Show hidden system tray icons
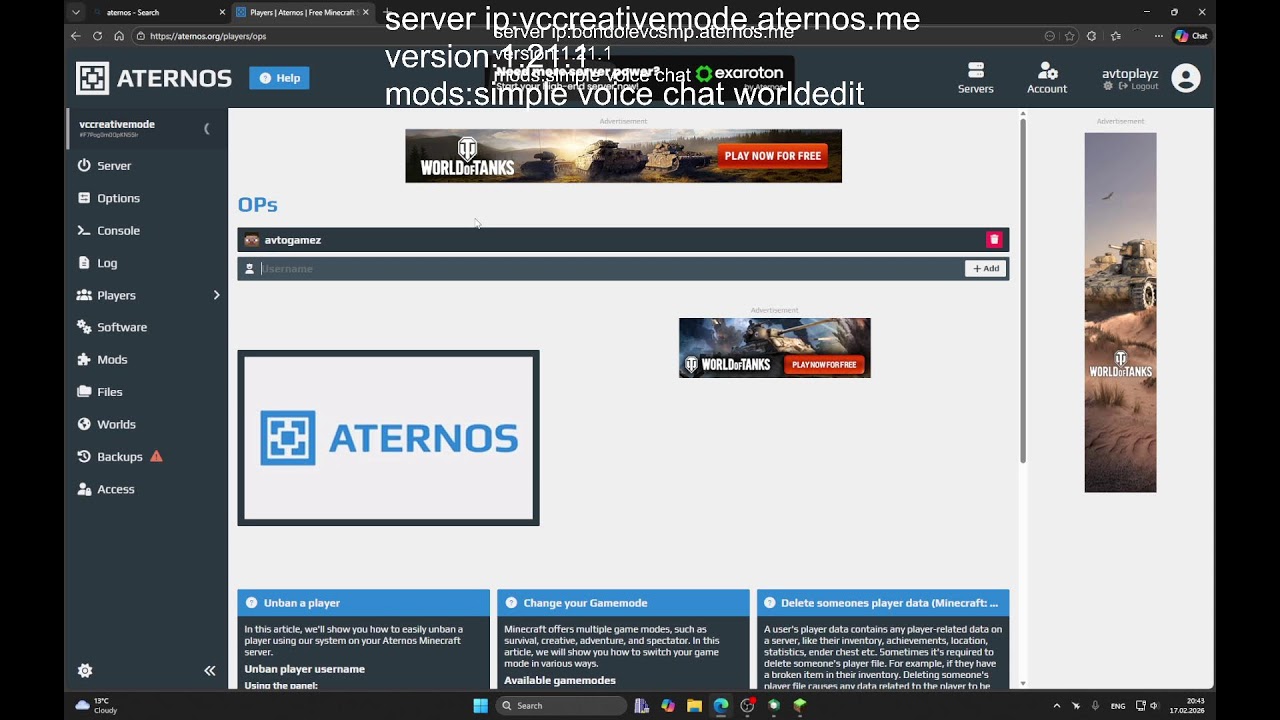 pos(1057,705)
